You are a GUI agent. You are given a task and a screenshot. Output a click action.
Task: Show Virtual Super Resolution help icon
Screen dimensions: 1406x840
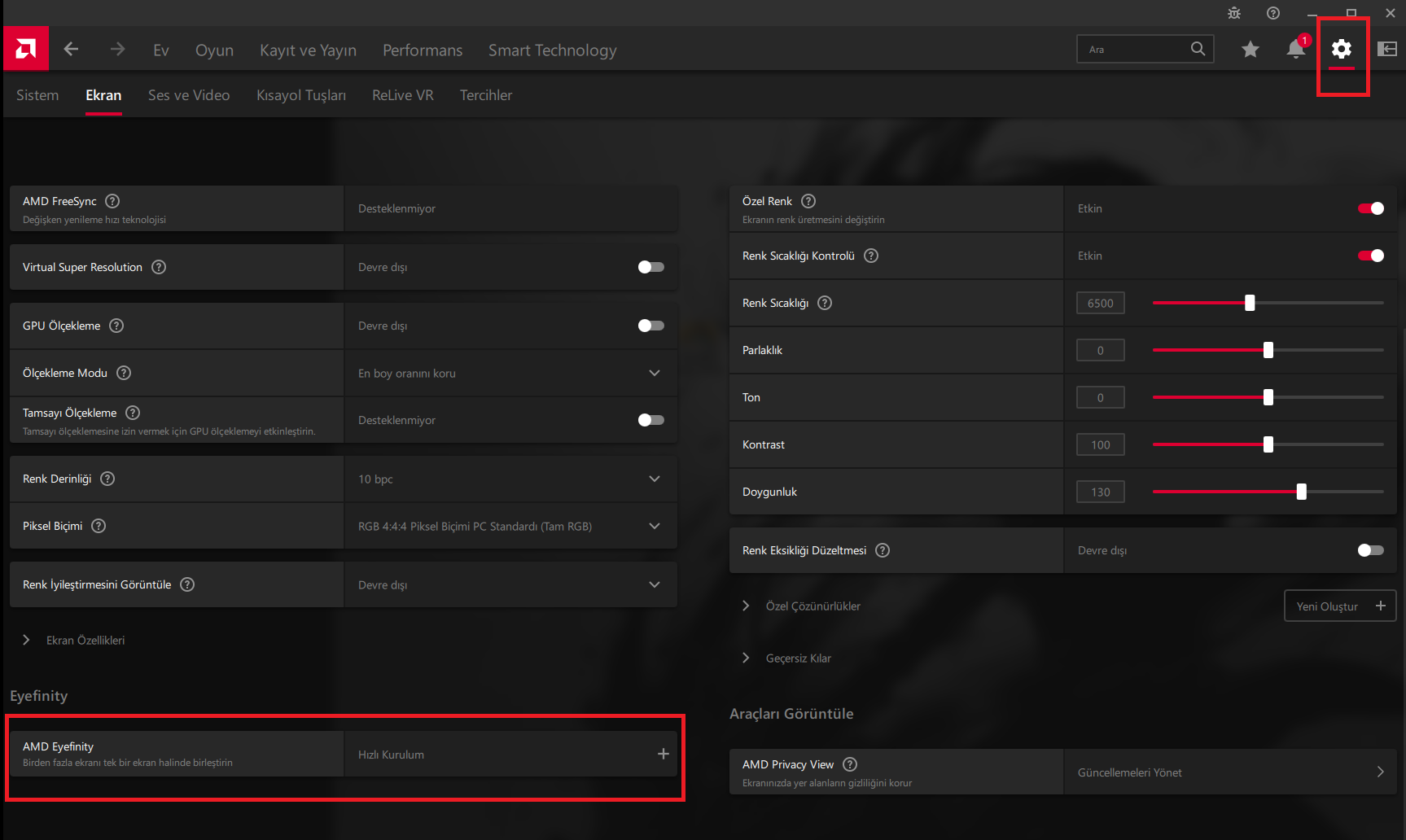point(159,267)
